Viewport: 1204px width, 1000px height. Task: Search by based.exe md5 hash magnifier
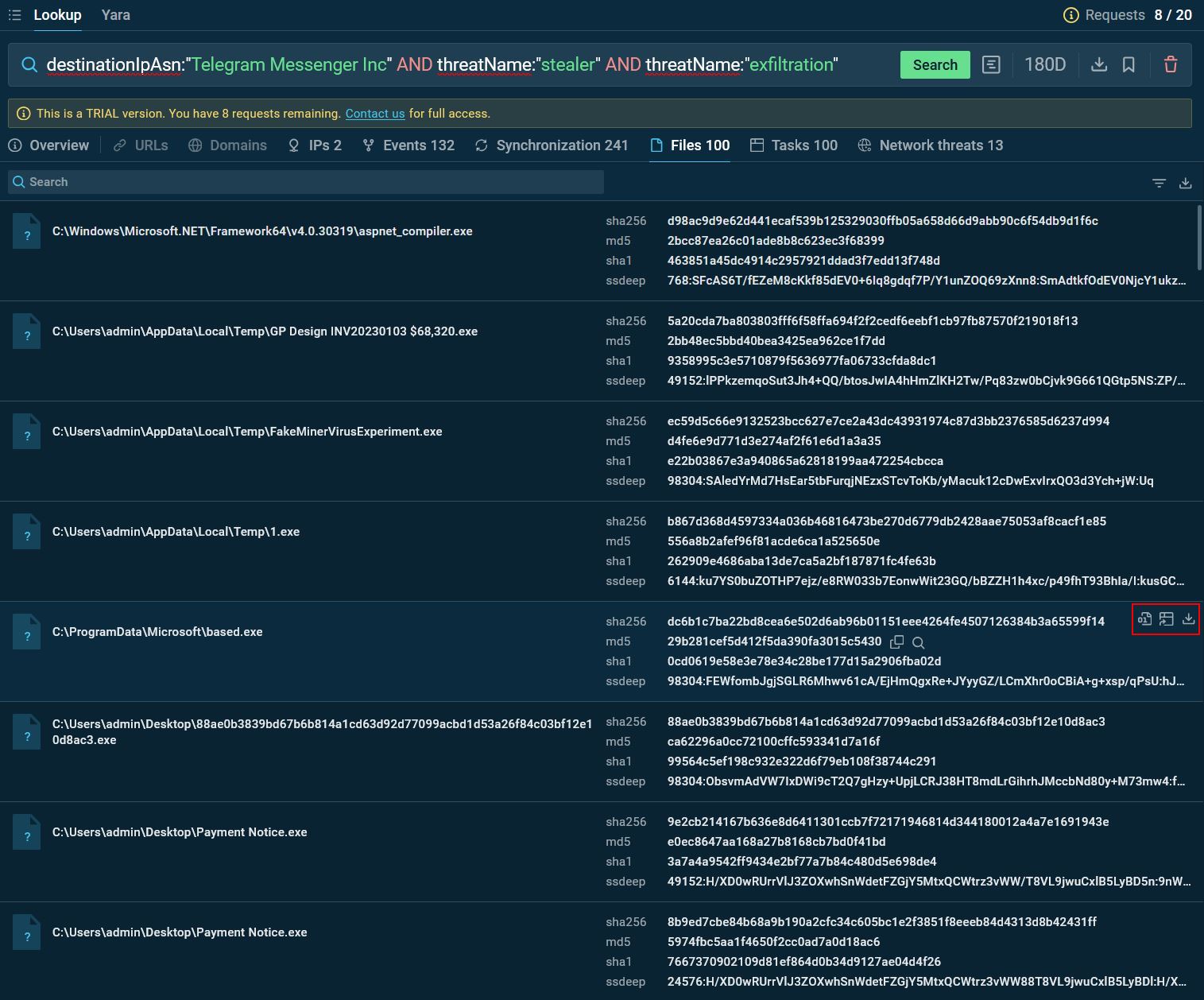pyautogui.click(x=918, y=642)
